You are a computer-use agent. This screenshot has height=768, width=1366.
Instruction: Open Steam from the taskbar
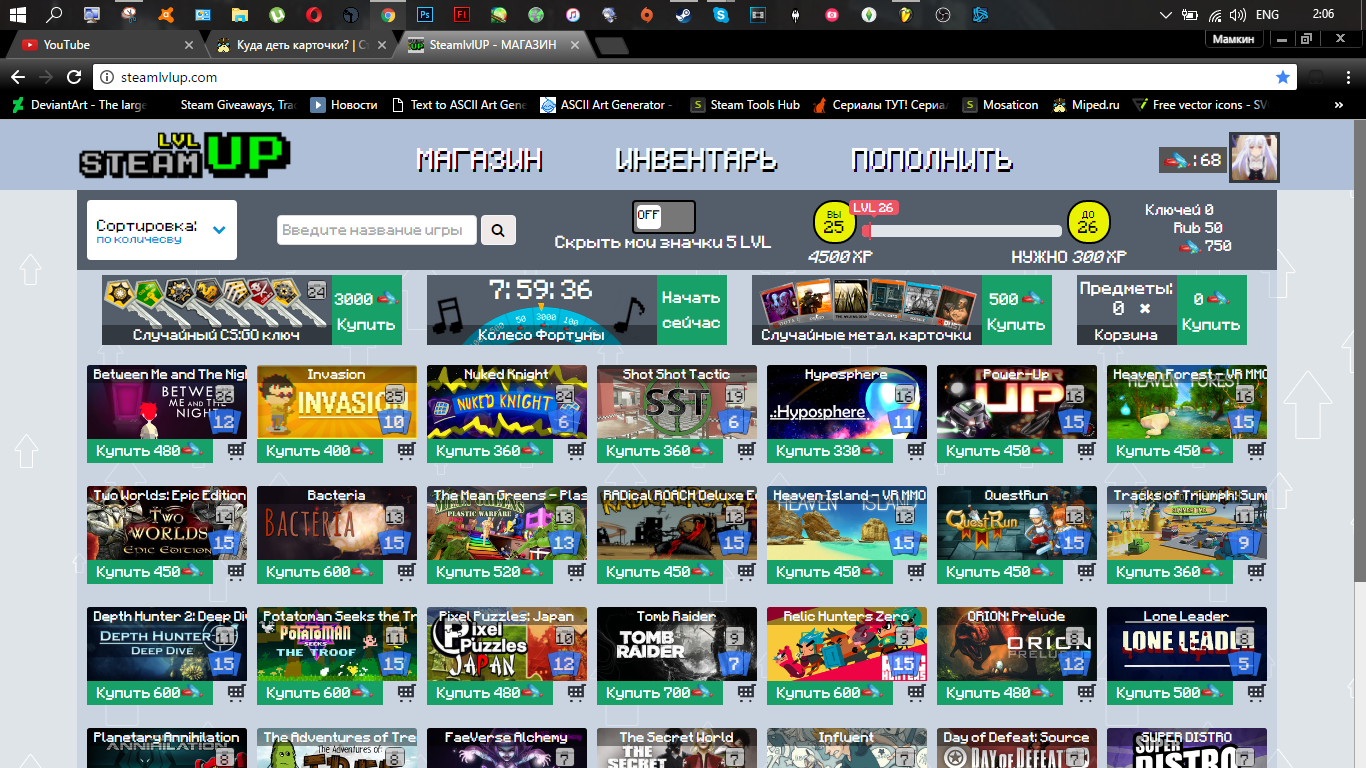click(683, 15)
